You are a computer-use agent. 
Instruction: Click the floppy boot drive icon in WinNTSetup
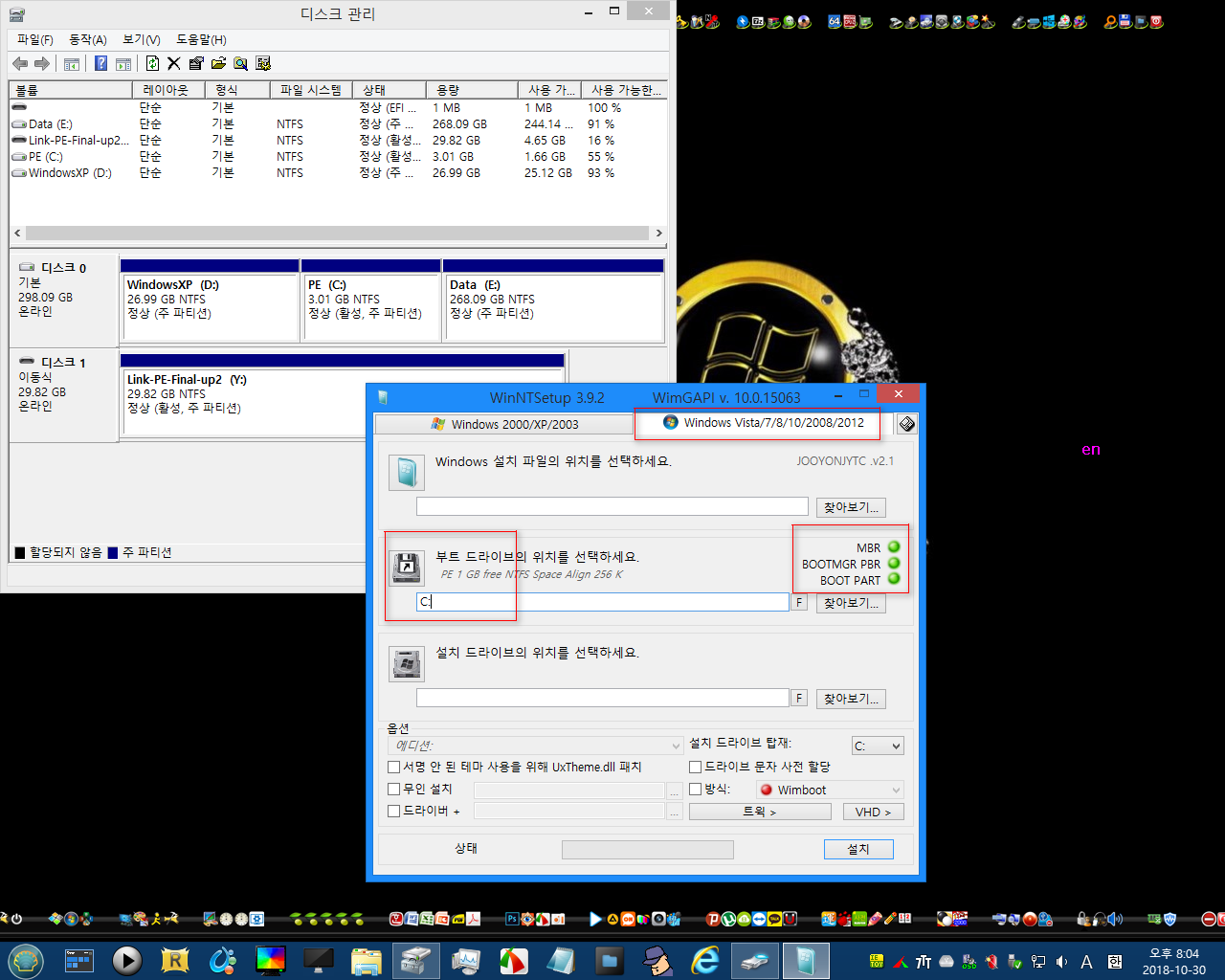pos(406,568)
